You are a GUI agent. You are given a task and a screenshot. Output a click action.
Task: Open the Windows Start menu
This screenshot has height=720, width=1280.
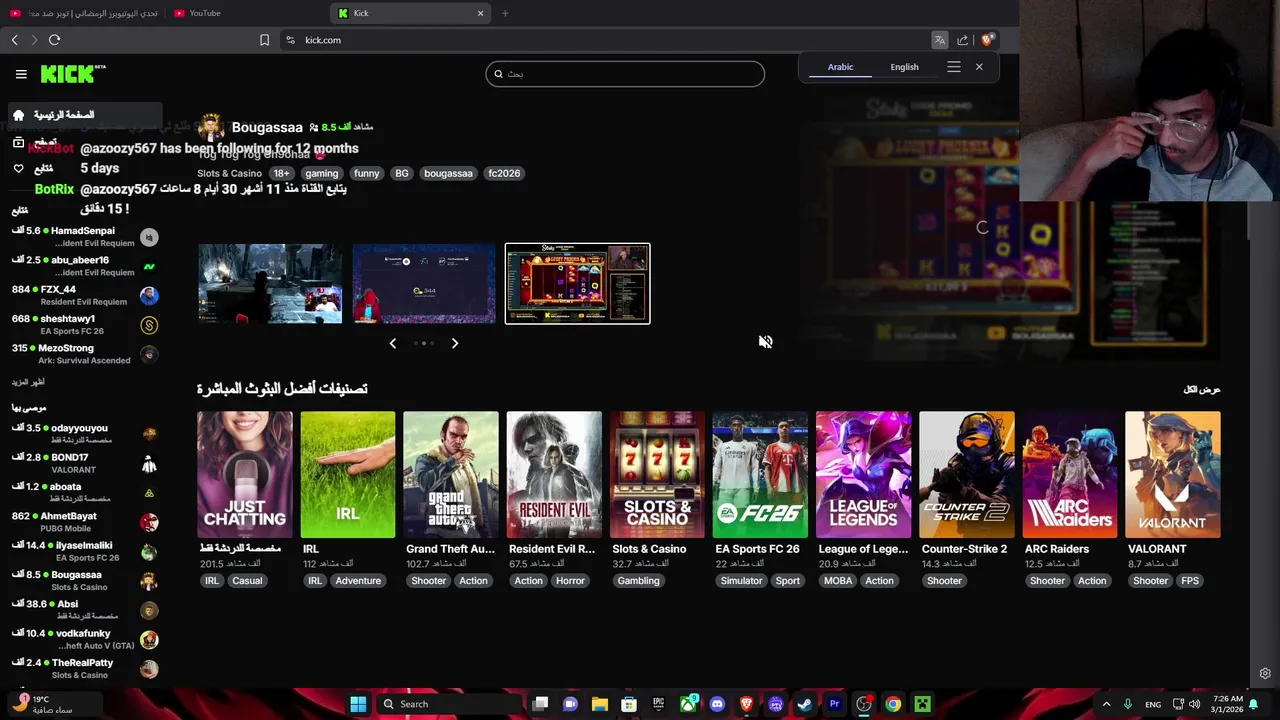tap(358, 704)
